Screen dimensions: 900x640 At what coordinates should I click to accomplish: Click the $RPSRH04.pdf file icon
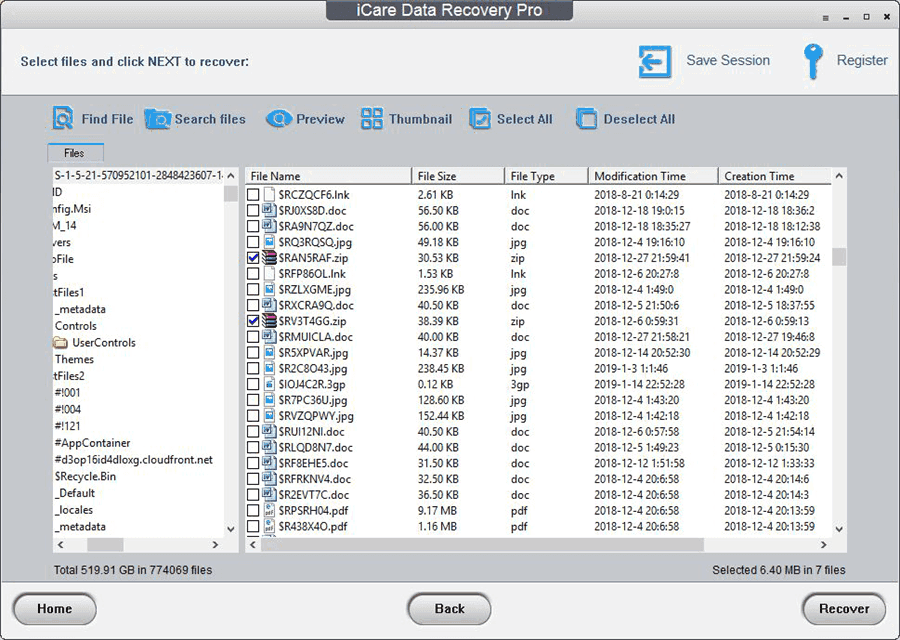pyautogui.click(x=269, y=510)
